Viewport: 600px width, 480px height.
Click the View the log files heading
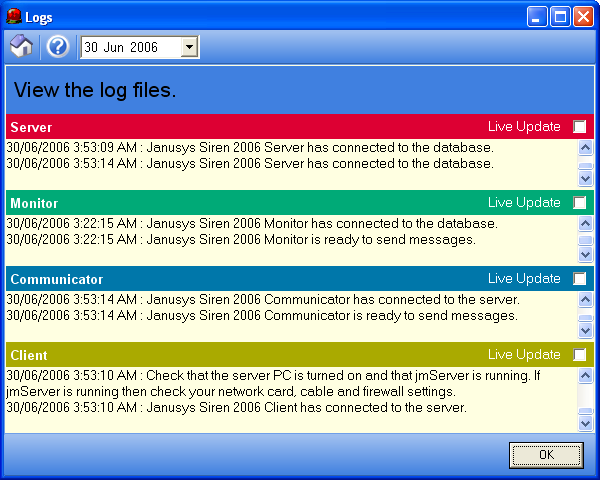(95, 90)
